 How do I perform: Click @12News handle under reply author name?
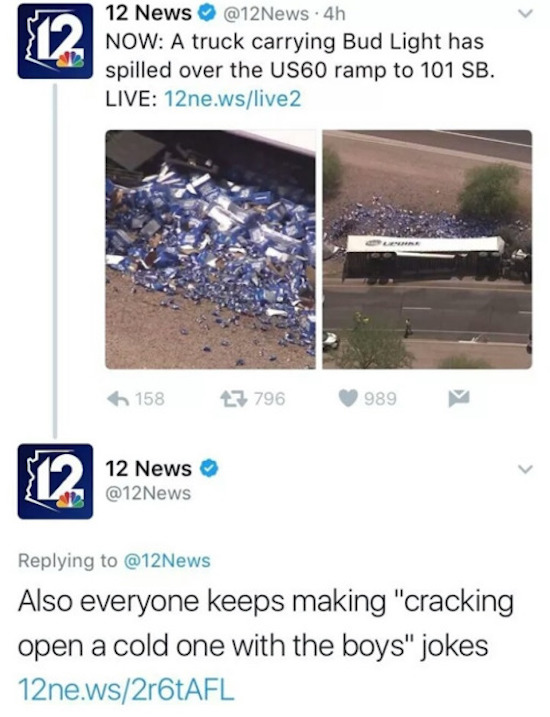[x=148, y=493]
